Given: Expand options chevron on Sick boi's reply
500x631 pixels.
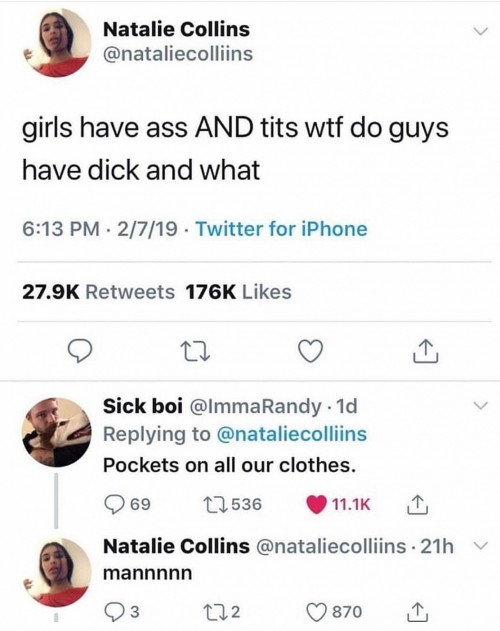Looking at the screenshot, I should (x=480, y=405).
